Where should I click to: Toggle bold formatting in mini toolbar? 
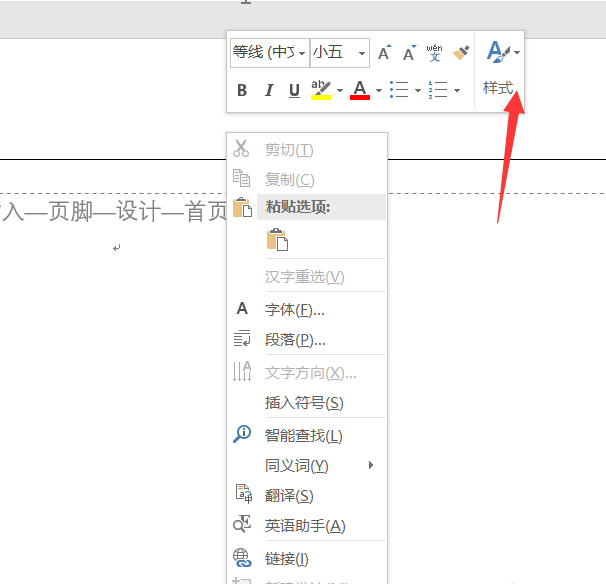[242, 90]
